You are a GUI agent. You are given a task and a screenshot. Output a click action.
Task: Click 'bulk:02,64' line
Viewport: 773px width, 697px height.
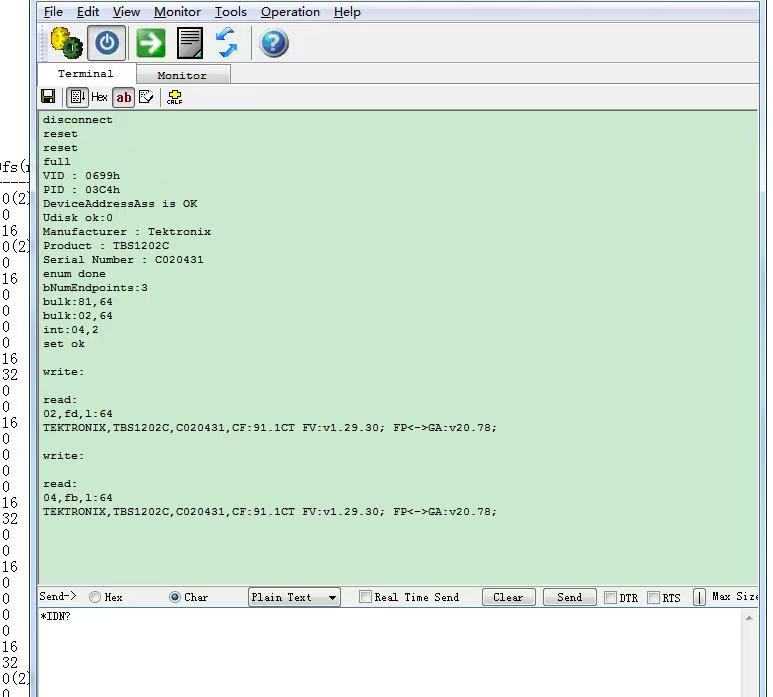[x=78, y=315]
